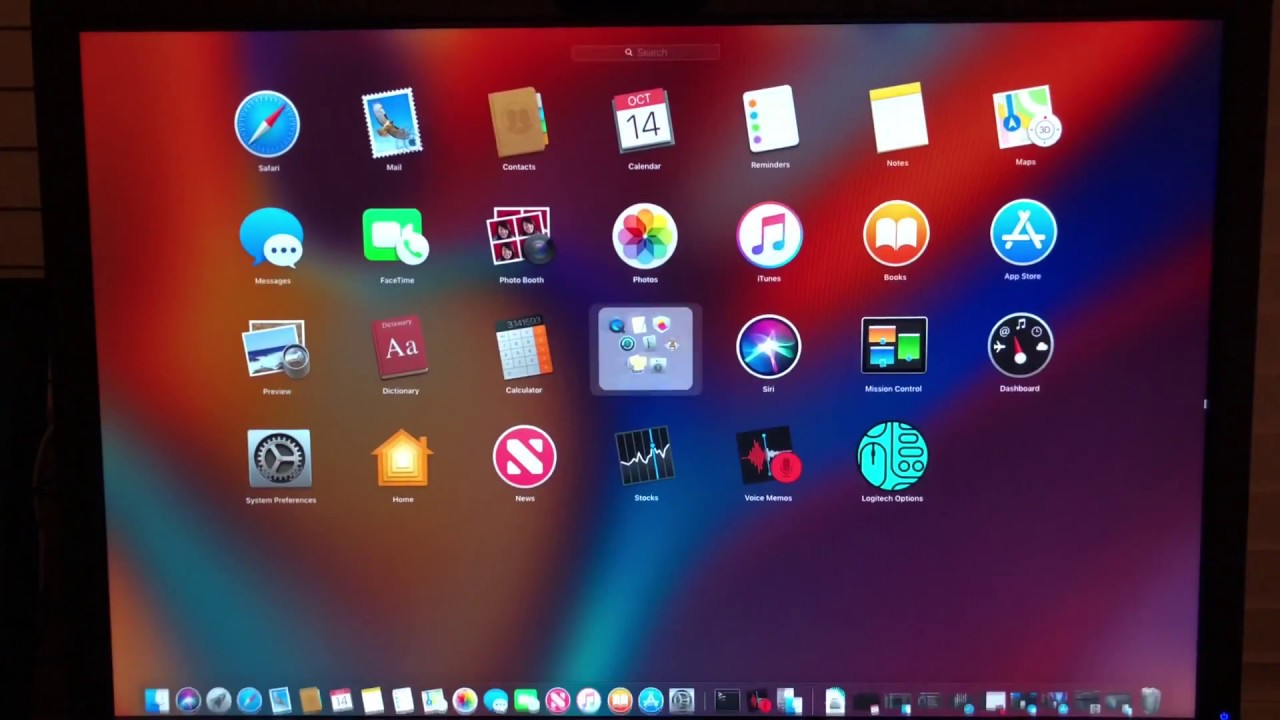1280x720 pixels.
Task: Open Photos from the Dock
Action: coord(464,701)
